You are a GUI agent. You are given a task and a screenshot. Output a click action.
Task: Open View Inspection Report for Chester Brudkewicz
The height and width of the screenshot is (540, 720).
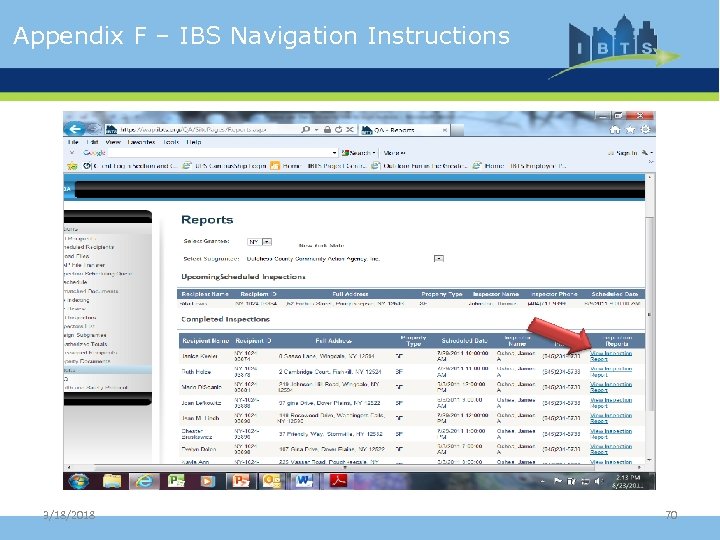[611, 434]
